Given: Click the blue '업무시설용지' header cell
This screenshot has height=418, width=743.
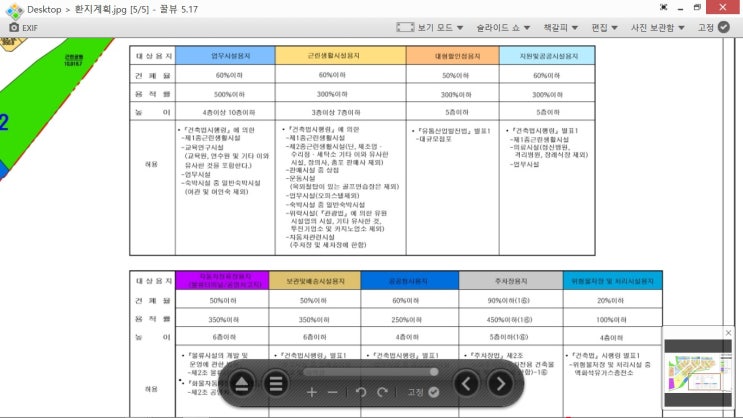Looking at the screenshot, I should pyautogui.click(x=225, y=55).
